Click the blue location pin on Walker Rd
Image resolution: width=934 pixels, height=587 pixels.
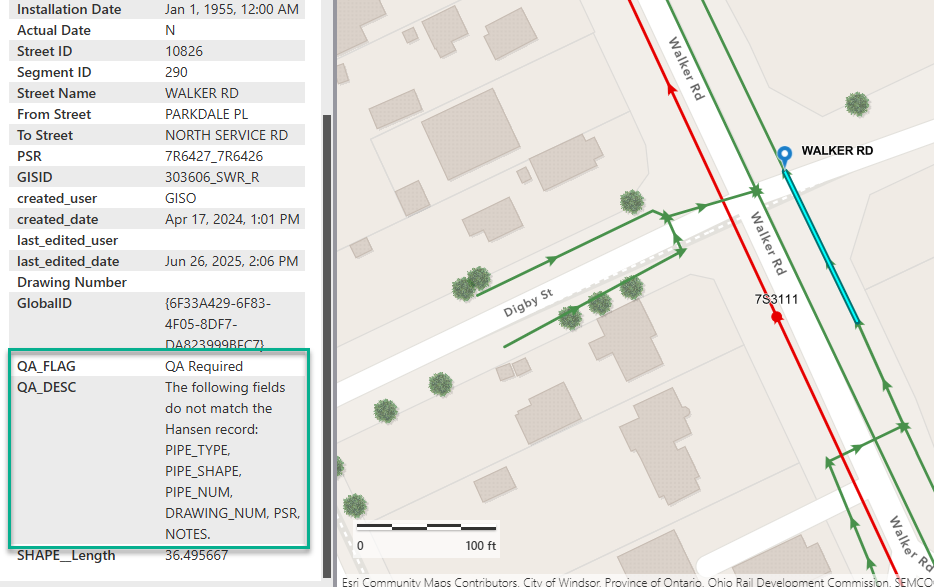785,155
